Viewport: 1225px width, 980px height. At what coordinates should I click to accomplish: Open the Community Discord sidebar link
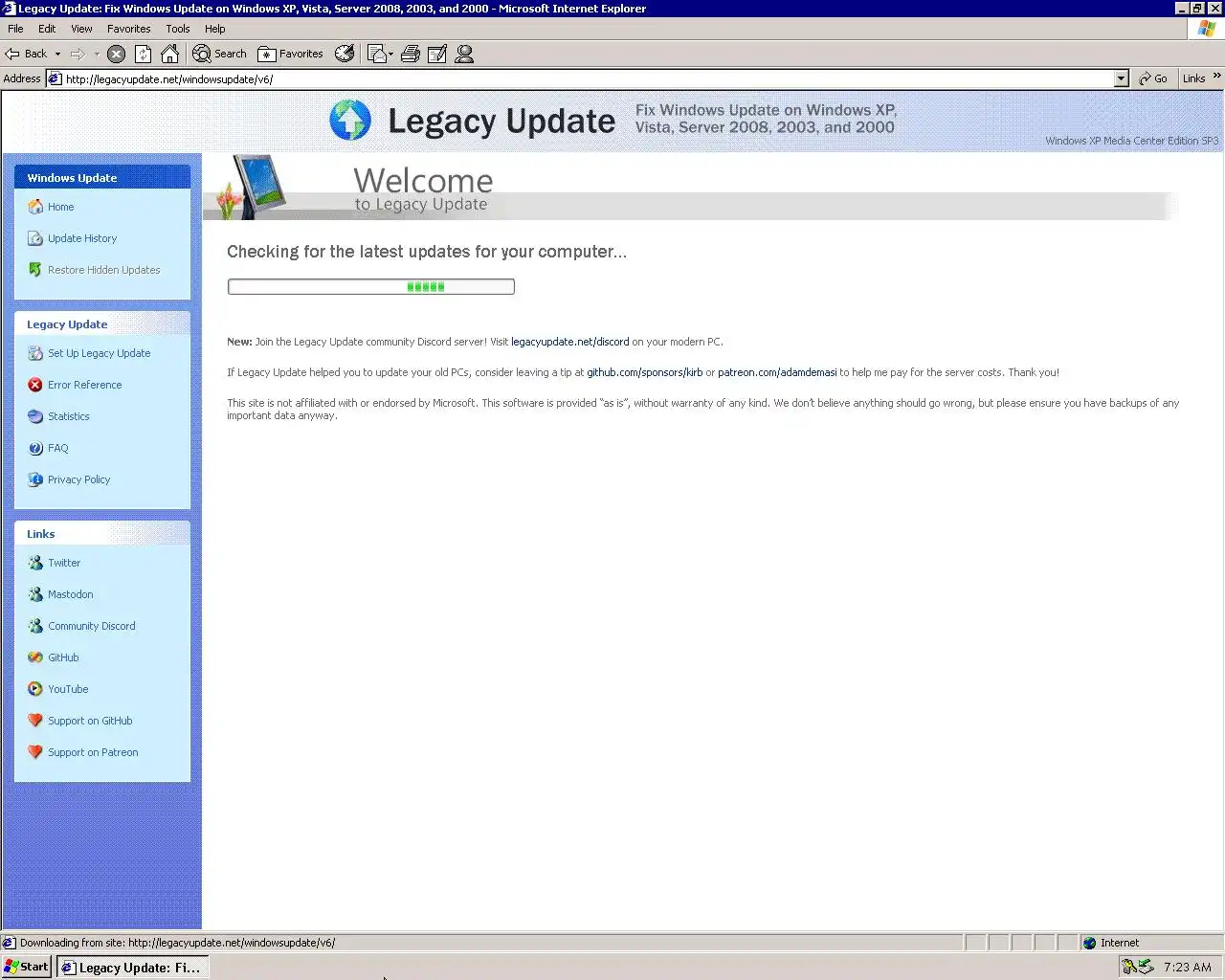92,626
